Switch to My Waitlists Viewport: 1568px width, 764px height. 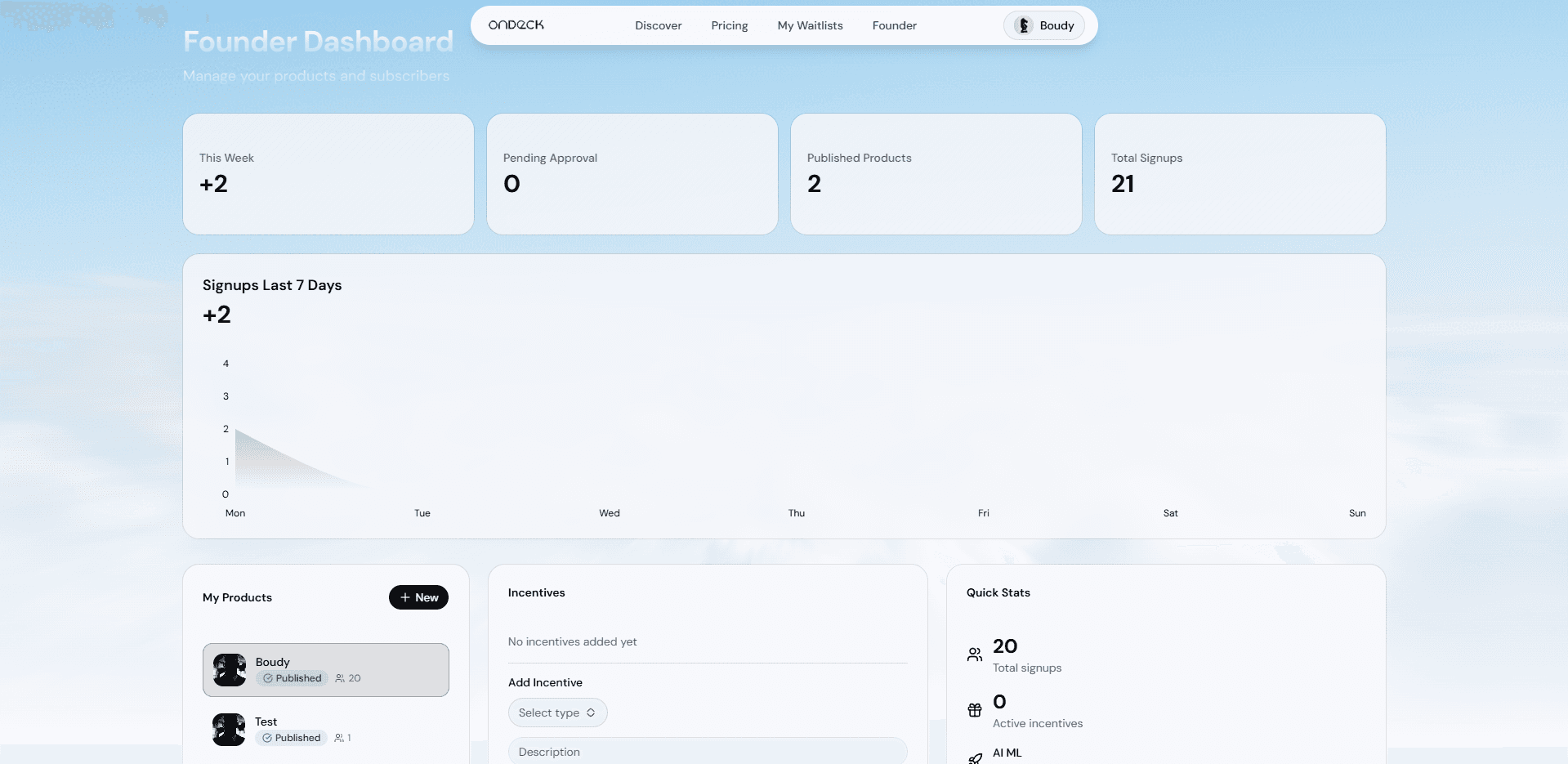810,25
